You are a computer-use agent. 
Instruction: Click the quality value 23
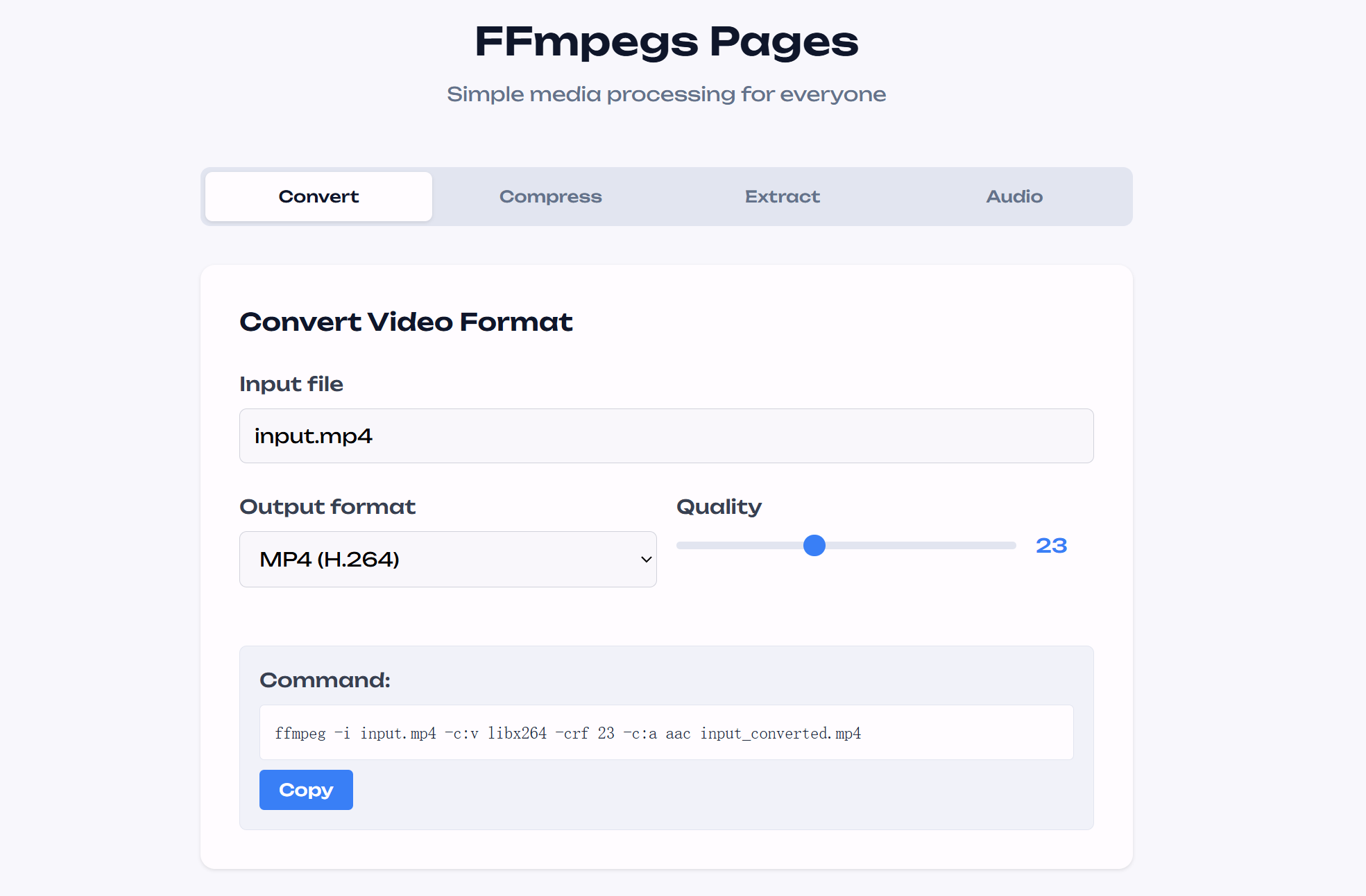1051,546
